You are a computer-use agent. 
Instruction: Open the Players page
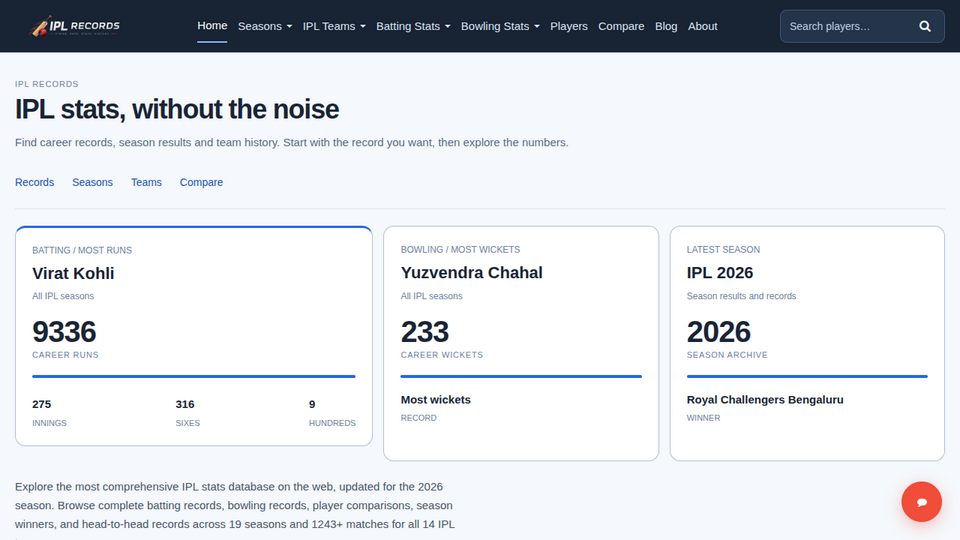pos(569,26)
